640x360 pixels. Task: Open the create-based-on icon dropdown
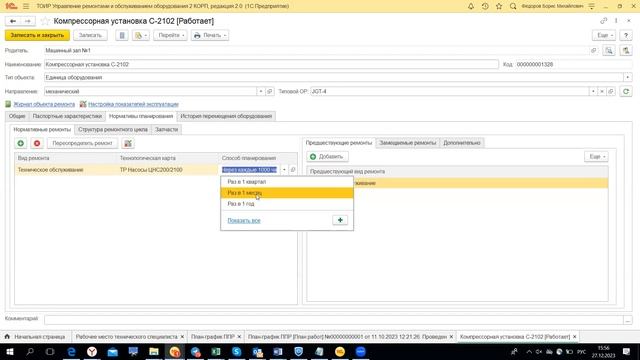[x=141, y=36]
